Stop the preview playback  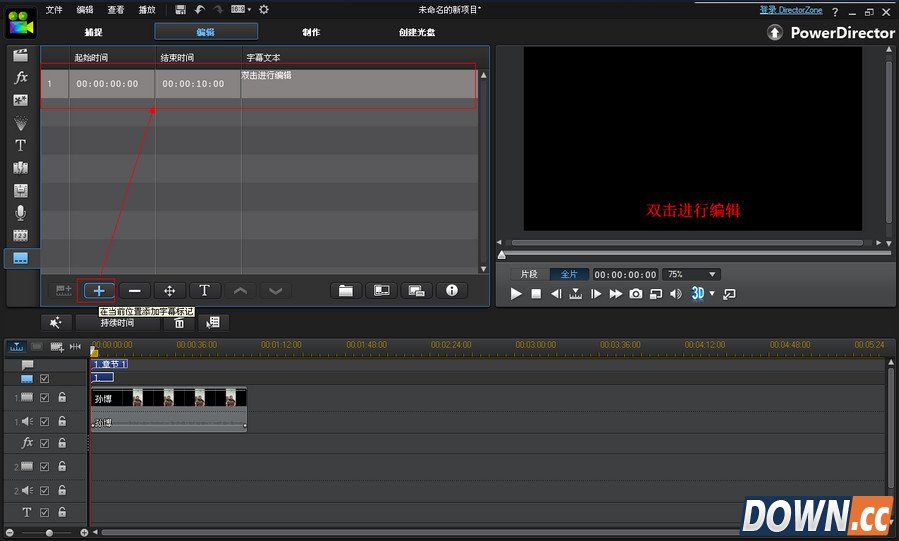click(536, 294)
